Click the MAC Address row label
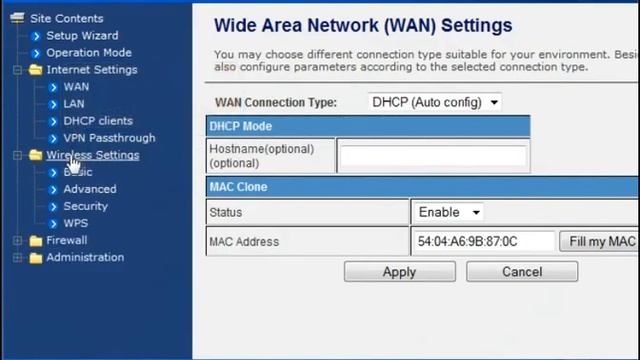This screenshot has height=360, width=640. [x=244, y=242]
